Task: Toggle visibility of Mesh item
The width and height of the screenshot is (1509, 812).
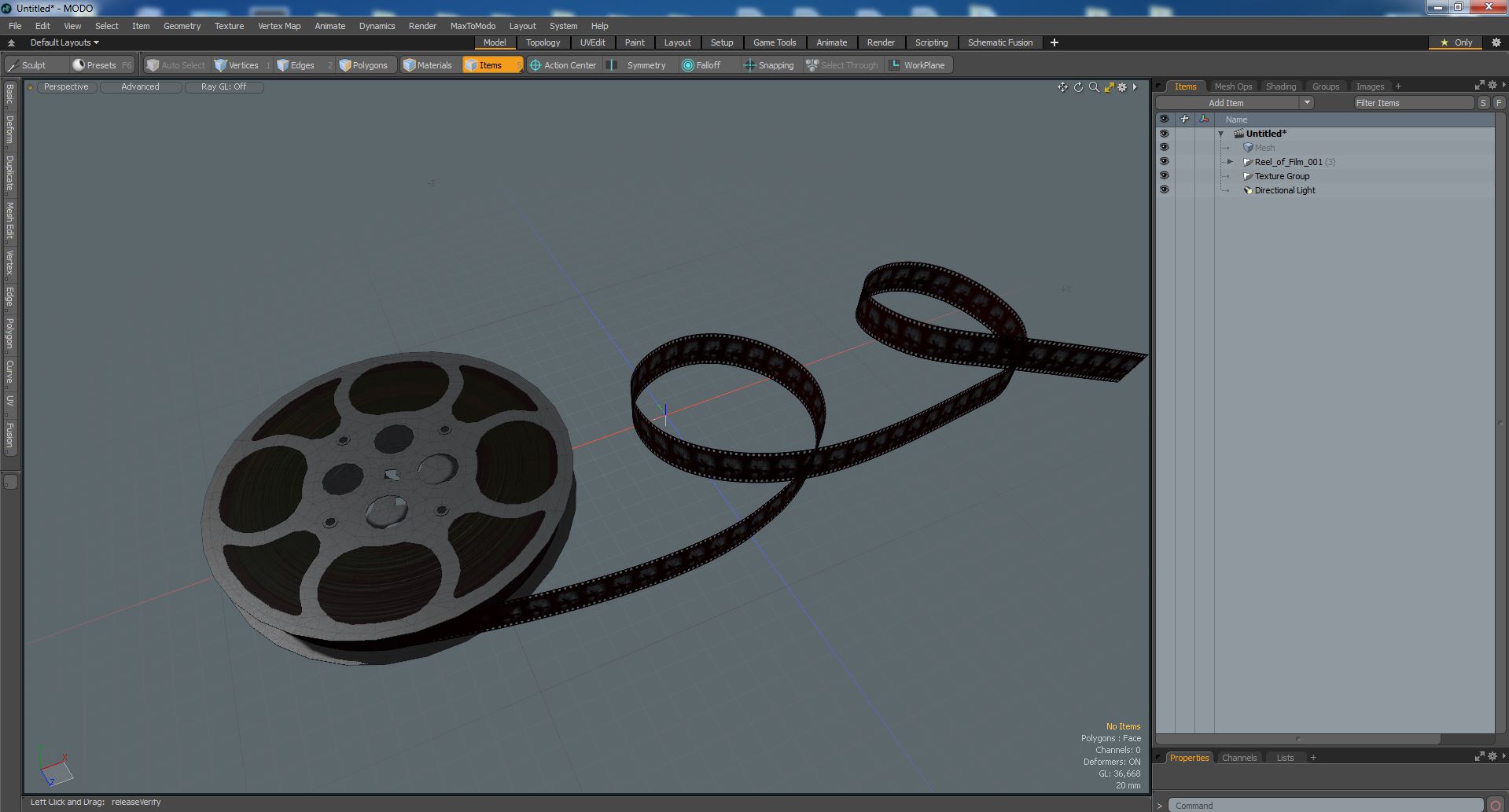Action: coord(1165,148)
